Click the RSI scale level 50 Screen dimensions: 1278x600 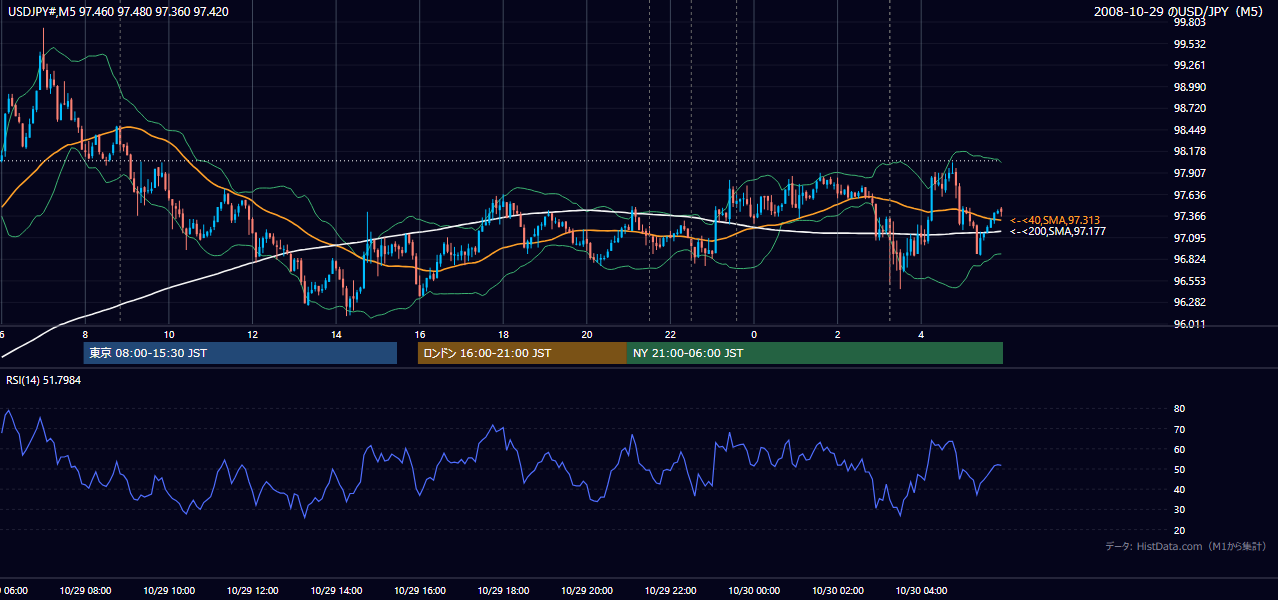coord(1179,469)
